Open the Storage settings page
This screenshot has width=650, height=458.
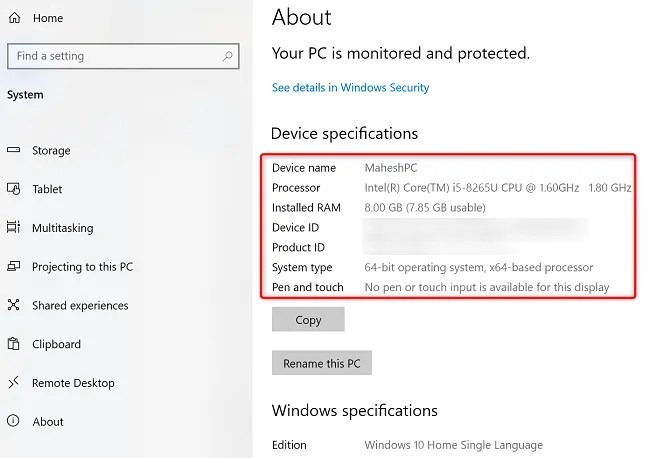tap(51, 151)
